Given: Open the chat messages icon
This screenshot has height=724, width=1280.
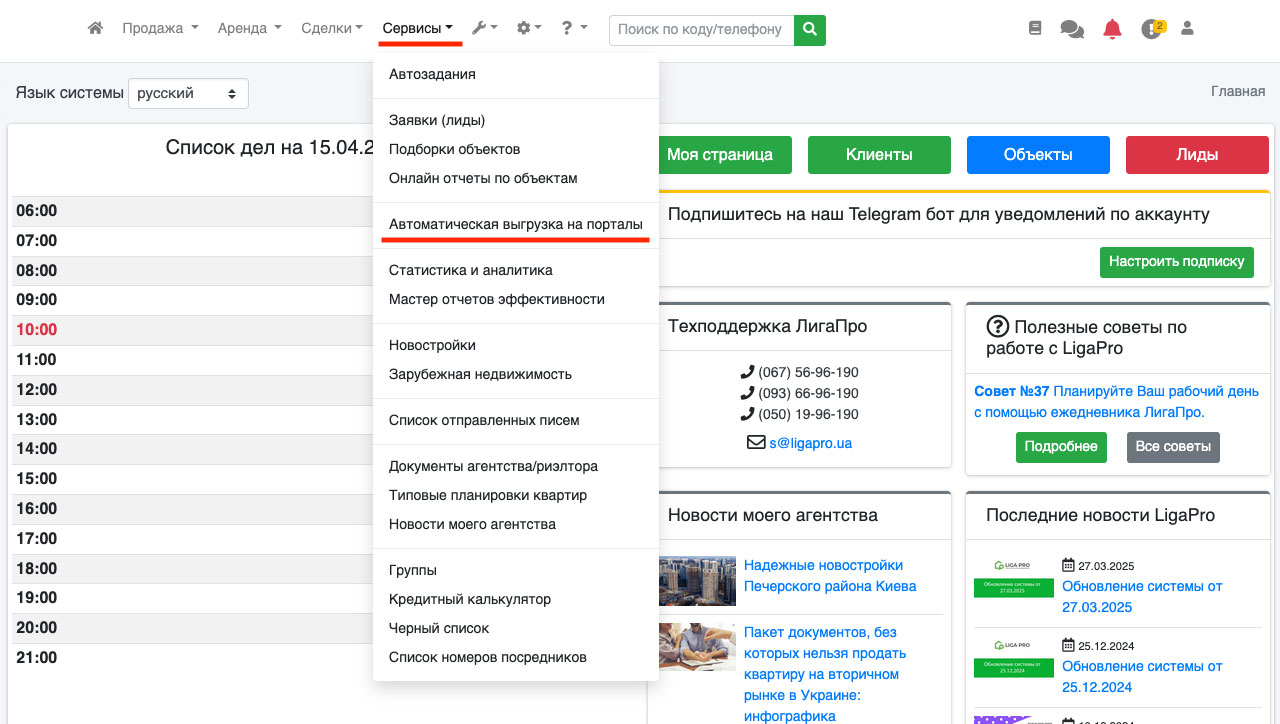Looking at the screenshot, I should [1072, 29].
